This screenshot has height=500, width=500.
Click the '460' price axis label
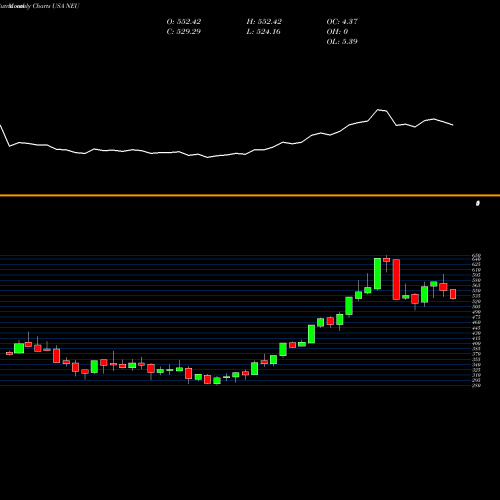[x=476, y=322]
